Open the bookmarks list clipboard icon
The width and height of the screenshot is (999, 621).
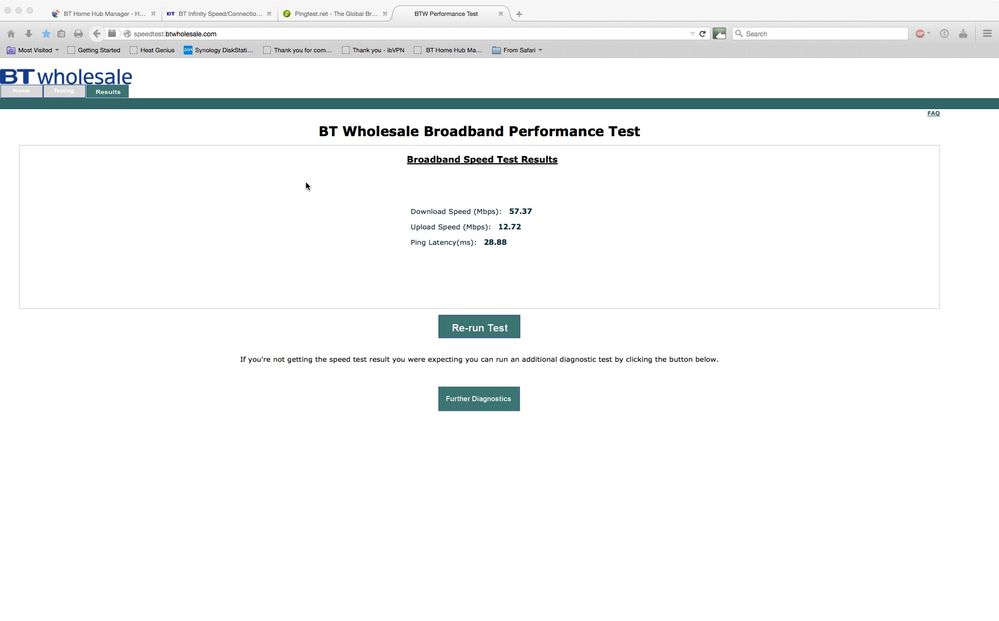[61, 34]
